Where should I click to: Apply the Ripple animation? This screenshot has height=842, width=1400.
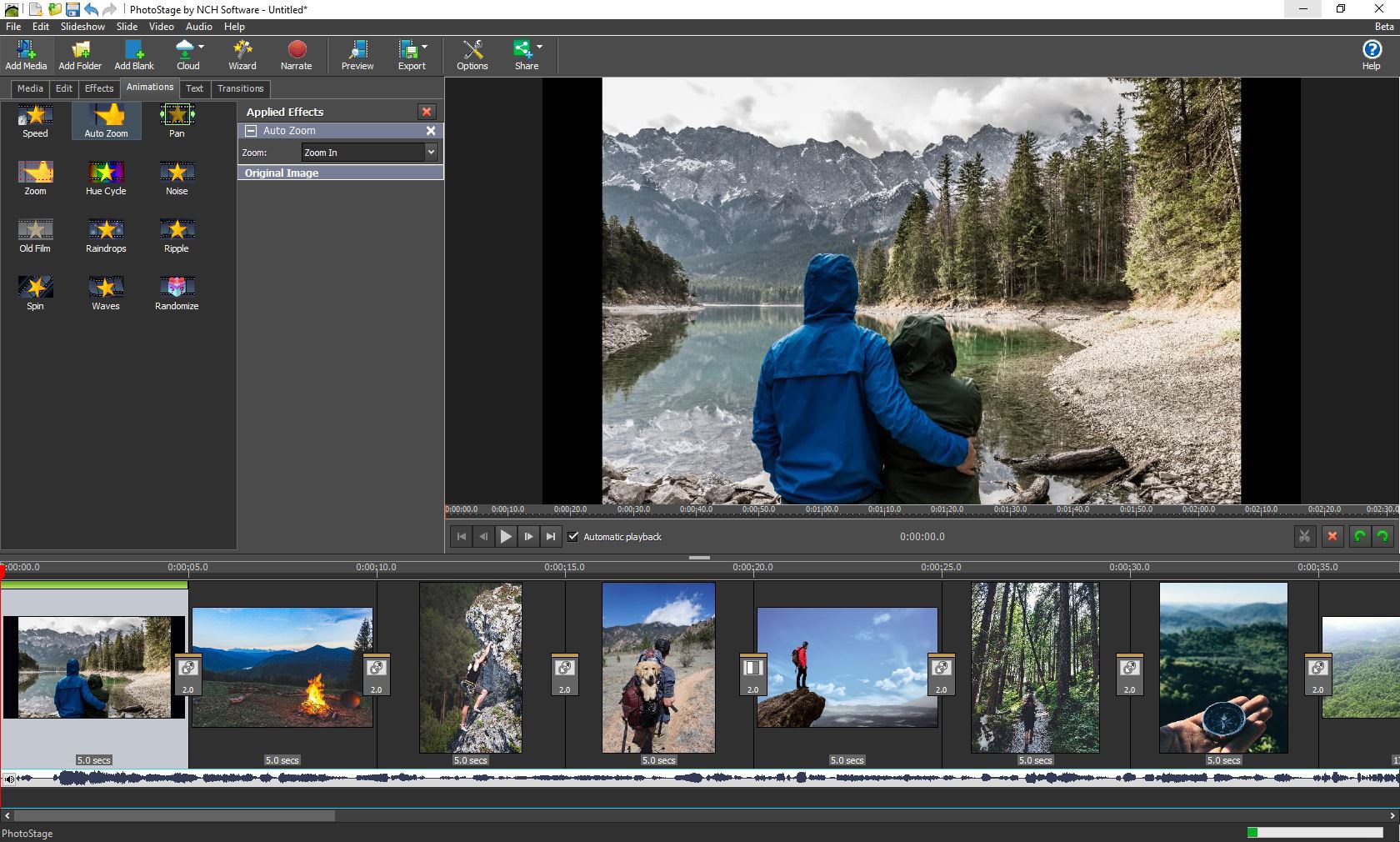click(x=176, y=235)
